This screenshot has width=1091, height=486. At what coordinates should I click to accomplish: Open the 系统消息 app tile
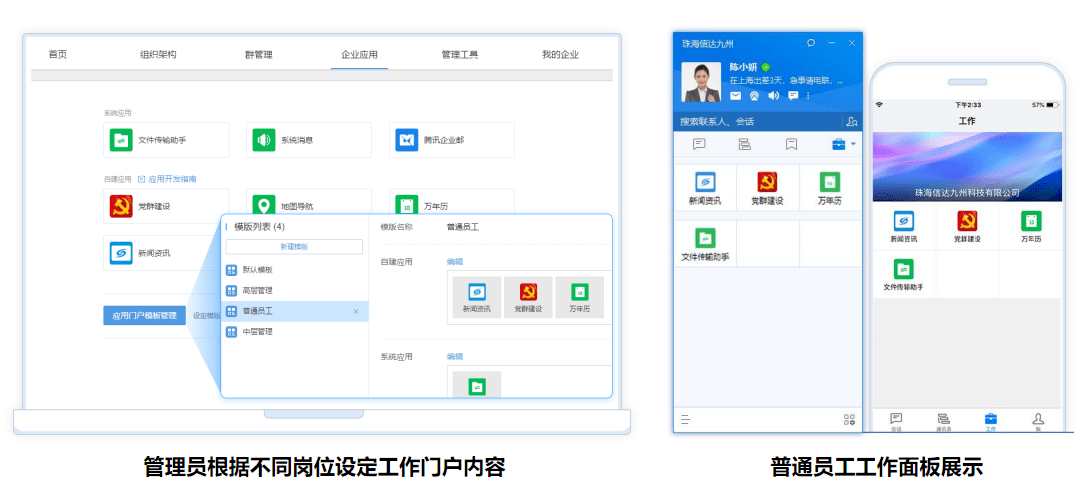coord(309,140)
